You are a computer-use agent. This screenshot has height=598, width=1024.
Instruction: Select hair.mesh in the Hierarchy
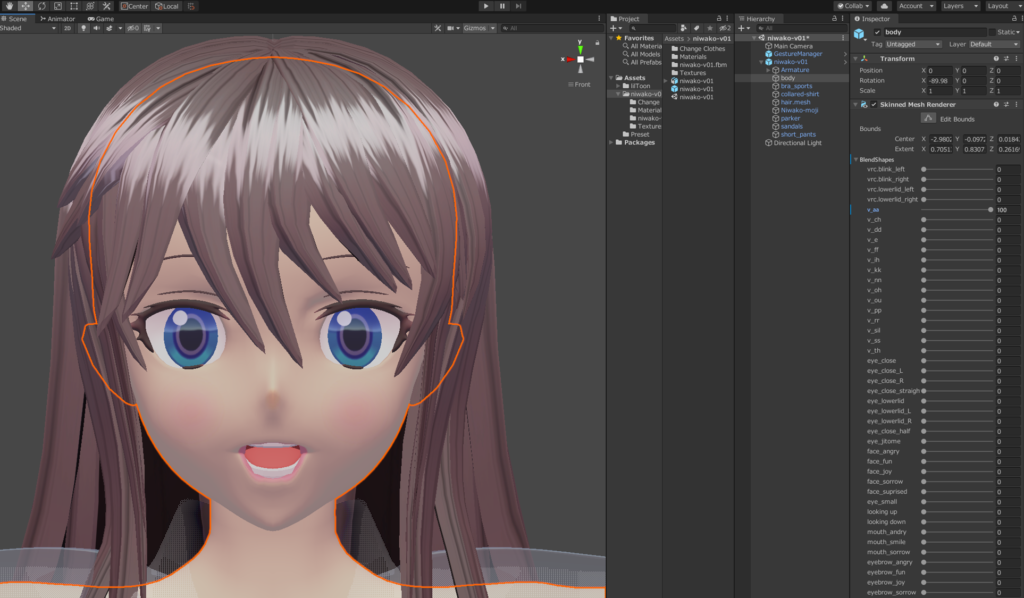[x=796, y=102]
